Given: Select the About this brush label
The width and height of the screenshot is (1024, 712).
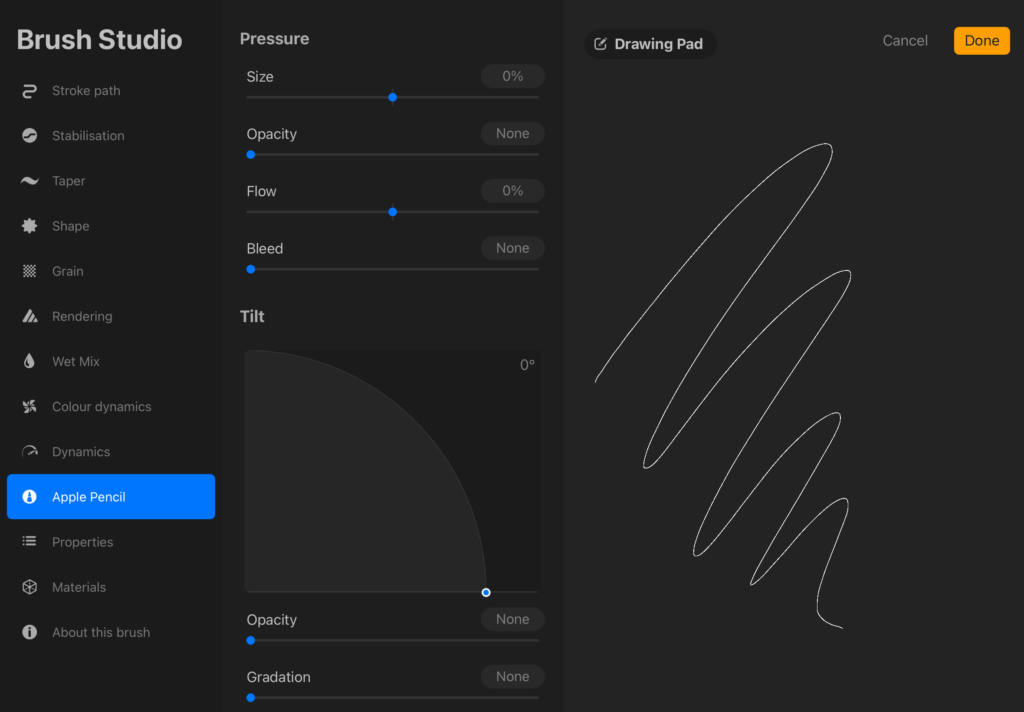Looking at the screenshot, I should pos(101,632).
